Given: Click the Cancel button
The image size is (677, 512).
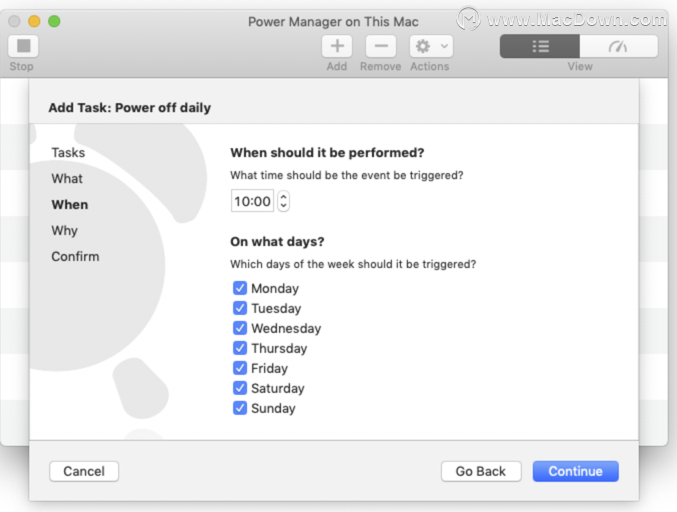Looking at the screenshot, I should pos(84,471).
